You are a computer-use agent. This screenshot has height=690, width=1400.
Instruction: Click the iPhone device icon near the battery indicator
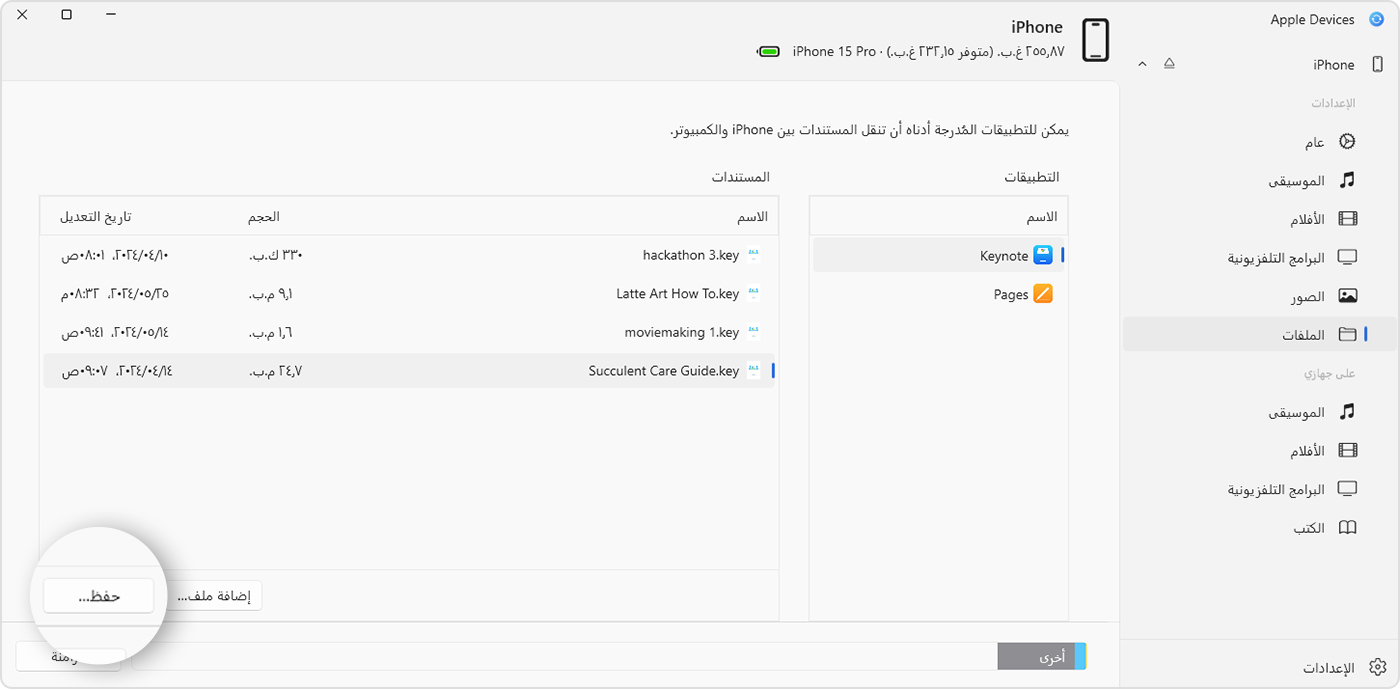[x=1095, y=40]
